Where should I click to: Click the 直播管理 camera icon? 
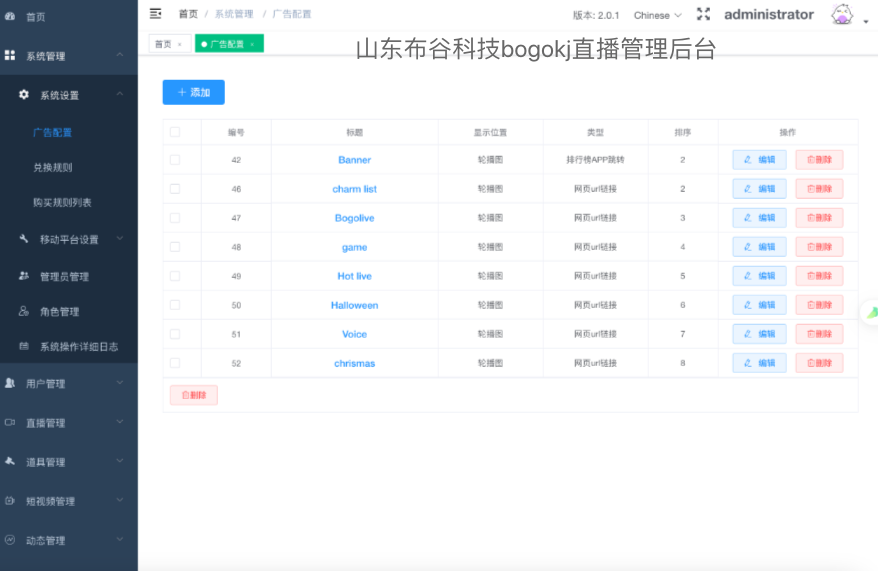pos(10,423)
